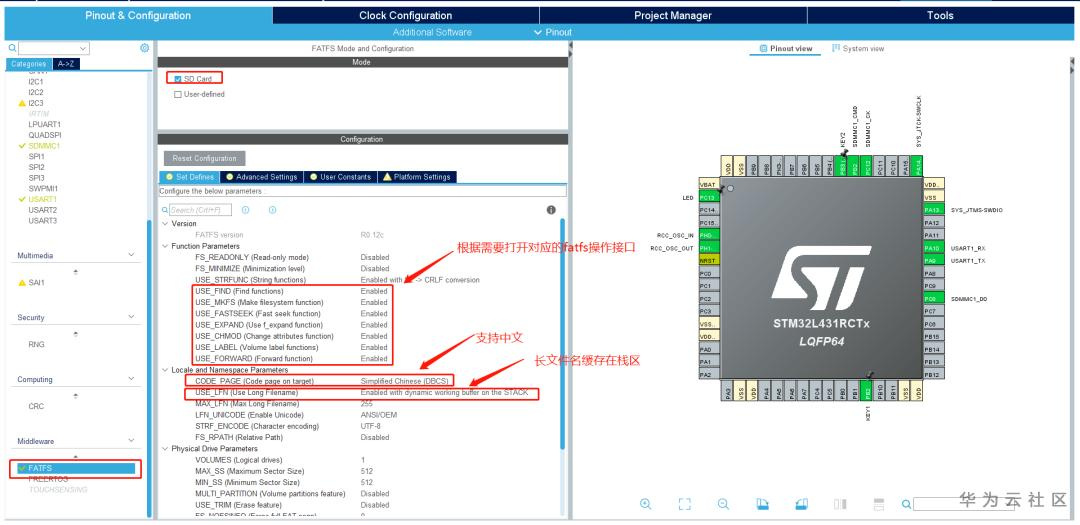This screenshot has height=525, width=1080.
Task: Click the yellow warning icon next to SAI1
Action: click(x=22, y=282)
